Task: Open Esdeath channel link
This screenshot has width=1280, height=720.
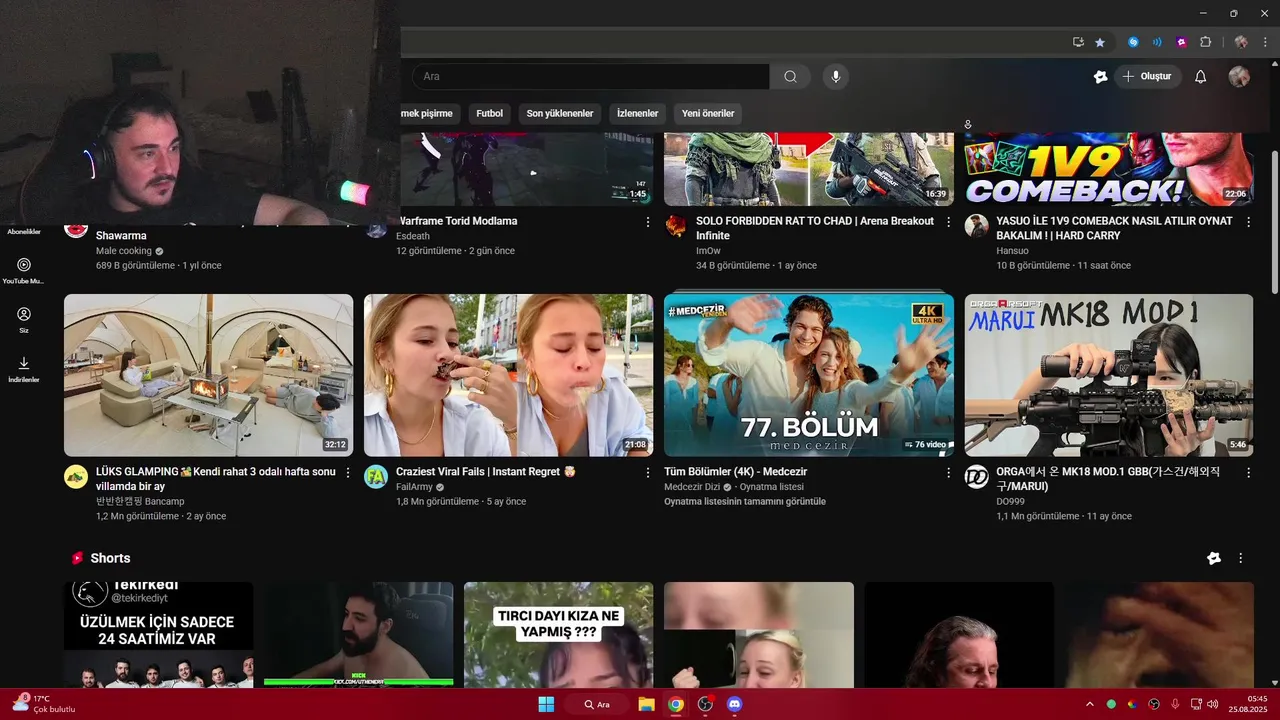Action: tap(413, 236)
